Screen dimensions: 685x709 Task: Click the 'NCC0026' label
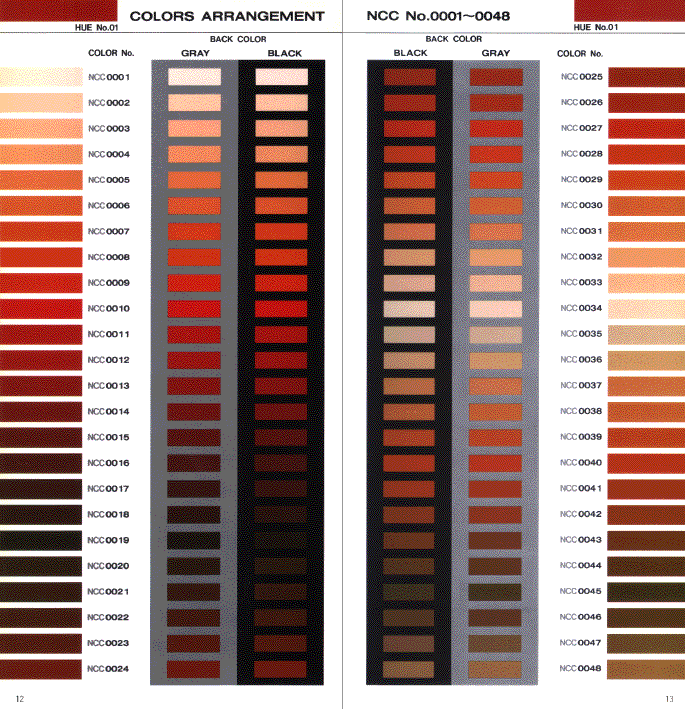[x=581, y=103]
